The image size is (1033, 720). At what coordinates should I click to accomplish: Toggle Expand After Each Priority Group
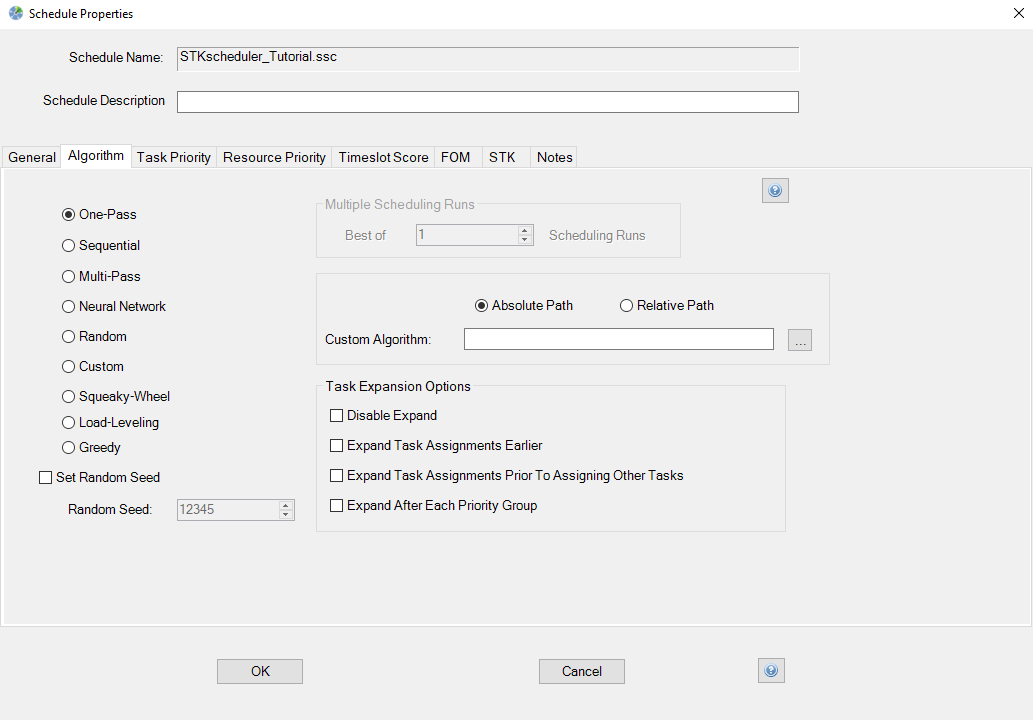pos(337,506)
